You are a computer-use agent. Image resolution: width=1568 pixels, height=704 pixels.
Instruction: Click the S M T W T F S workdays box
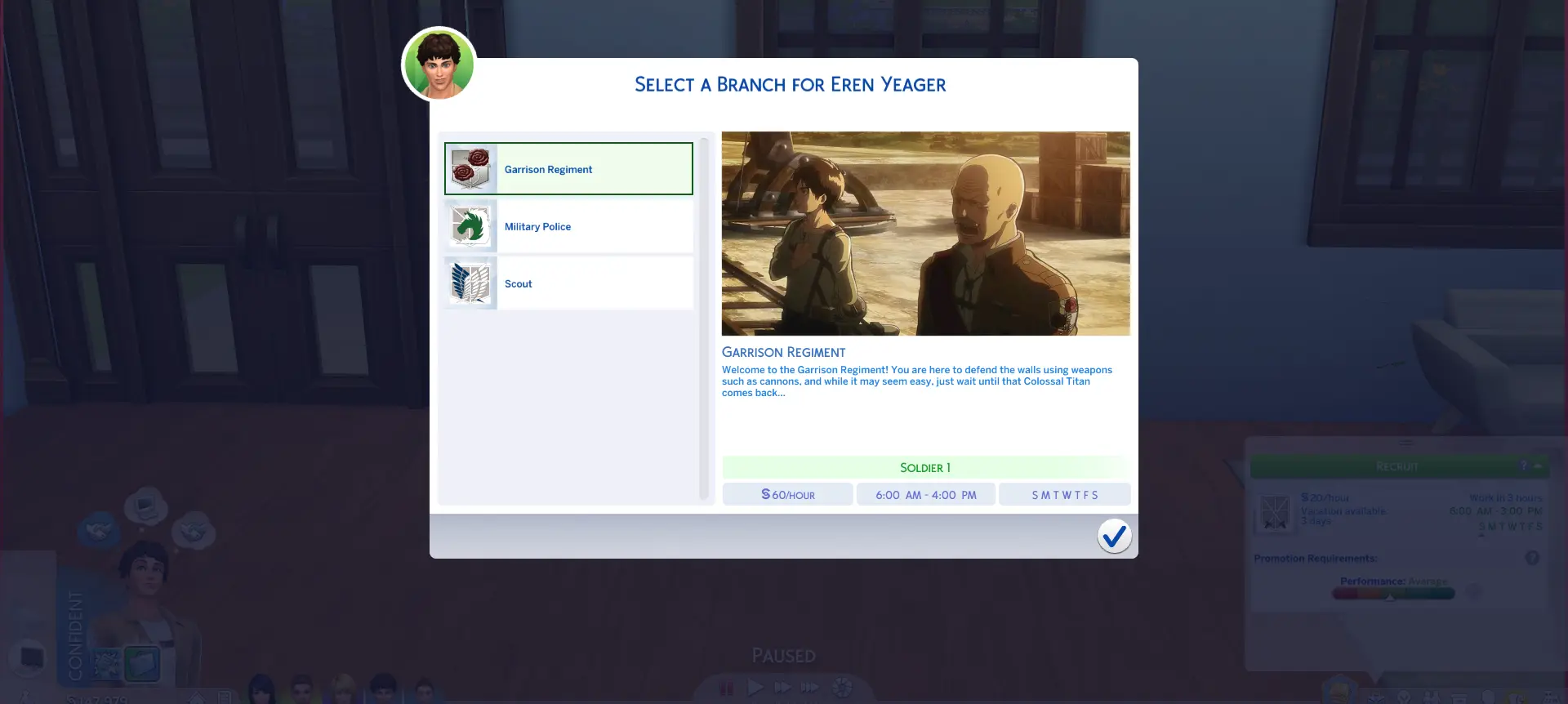(1065, 495)
